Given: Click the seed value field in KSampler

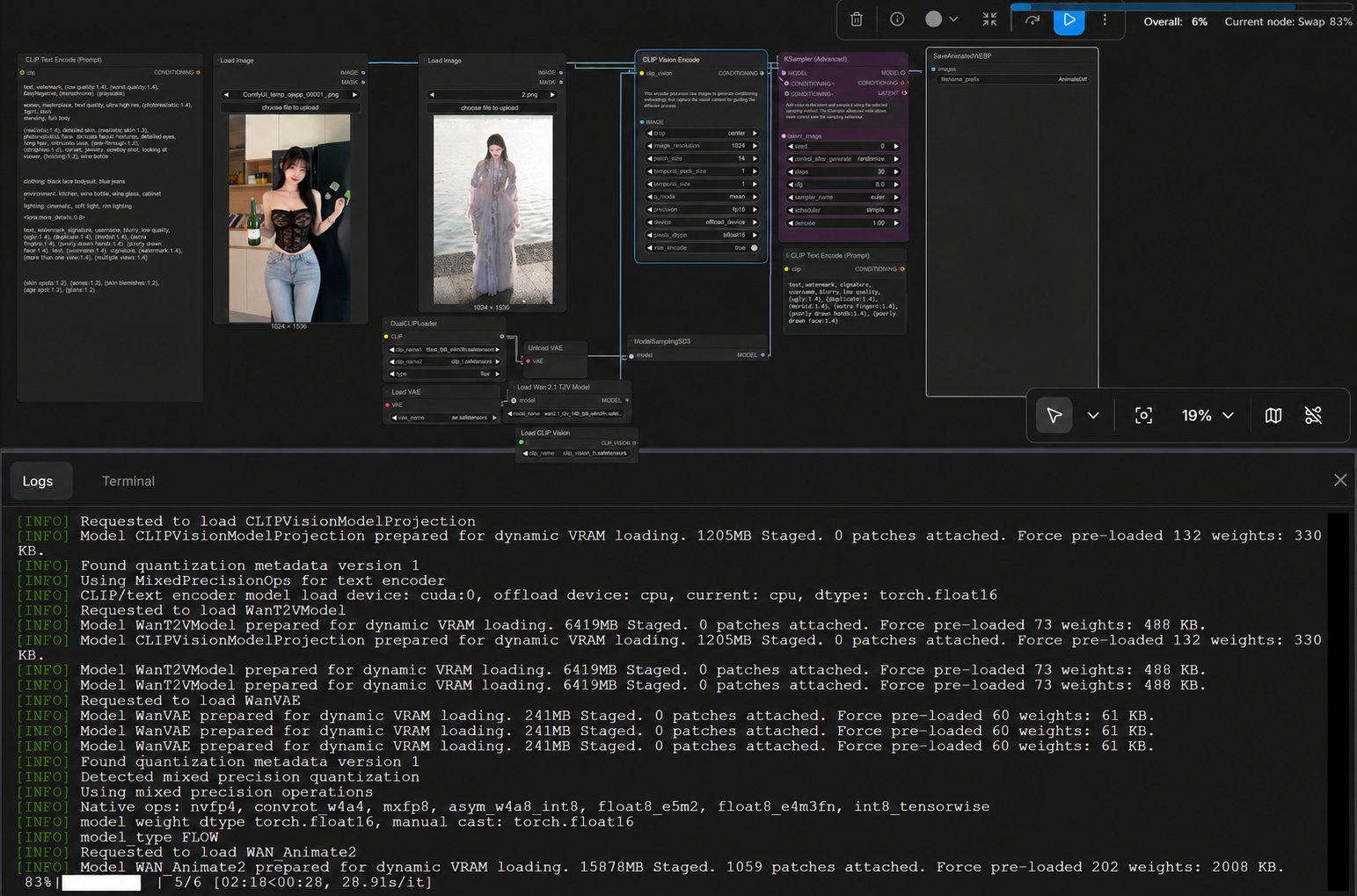Looking at the screenshot, I should [x=843, y=146].
